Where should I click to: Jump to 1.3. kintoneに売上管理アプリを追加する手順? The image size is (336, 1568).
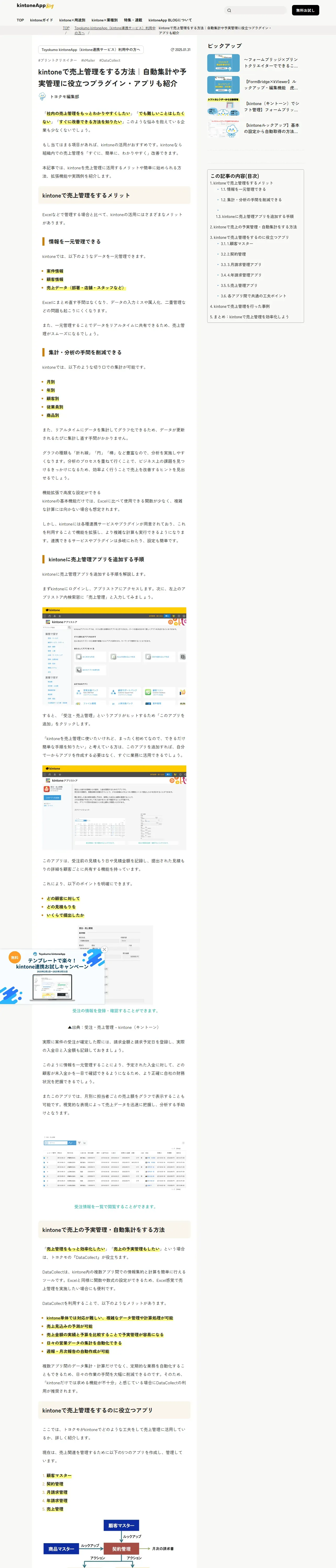[254, 217]
